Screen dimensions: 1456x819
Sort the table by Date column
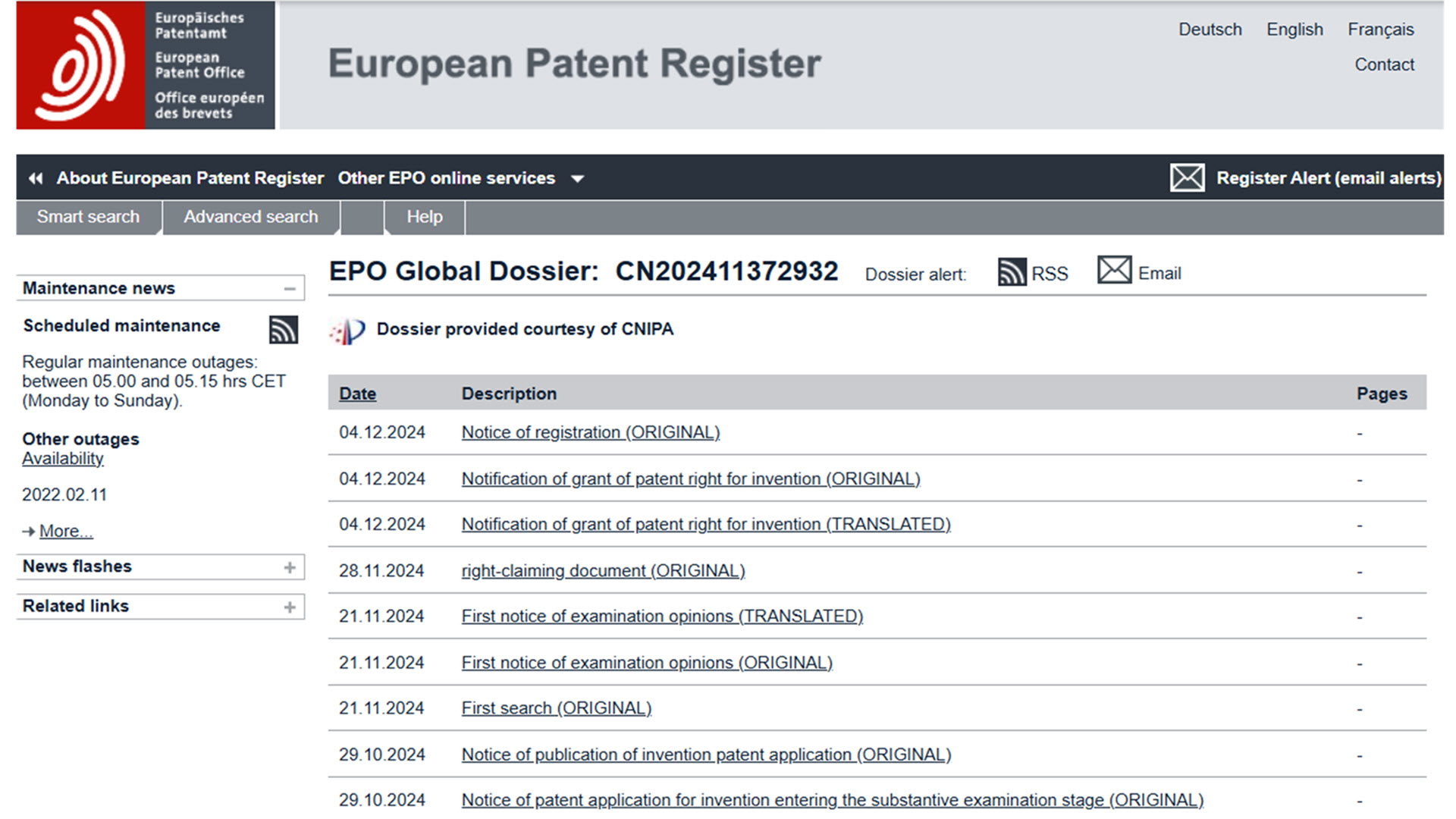pyautogui.click(x=357, y=394)
